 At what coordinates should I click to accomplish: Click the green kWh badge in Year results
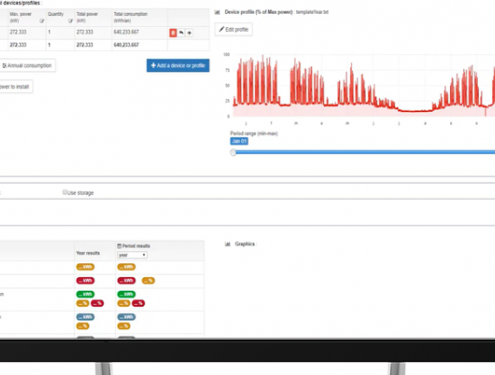[x=85, y=294]
